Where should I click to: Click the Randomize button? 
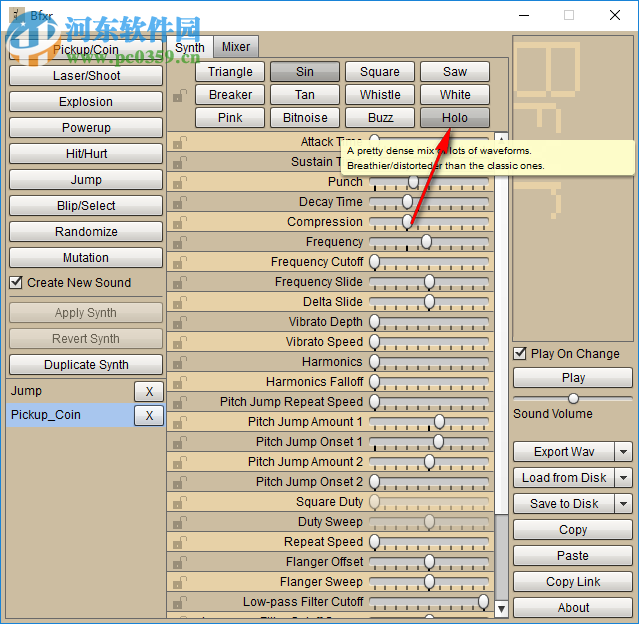click(86, 232)
